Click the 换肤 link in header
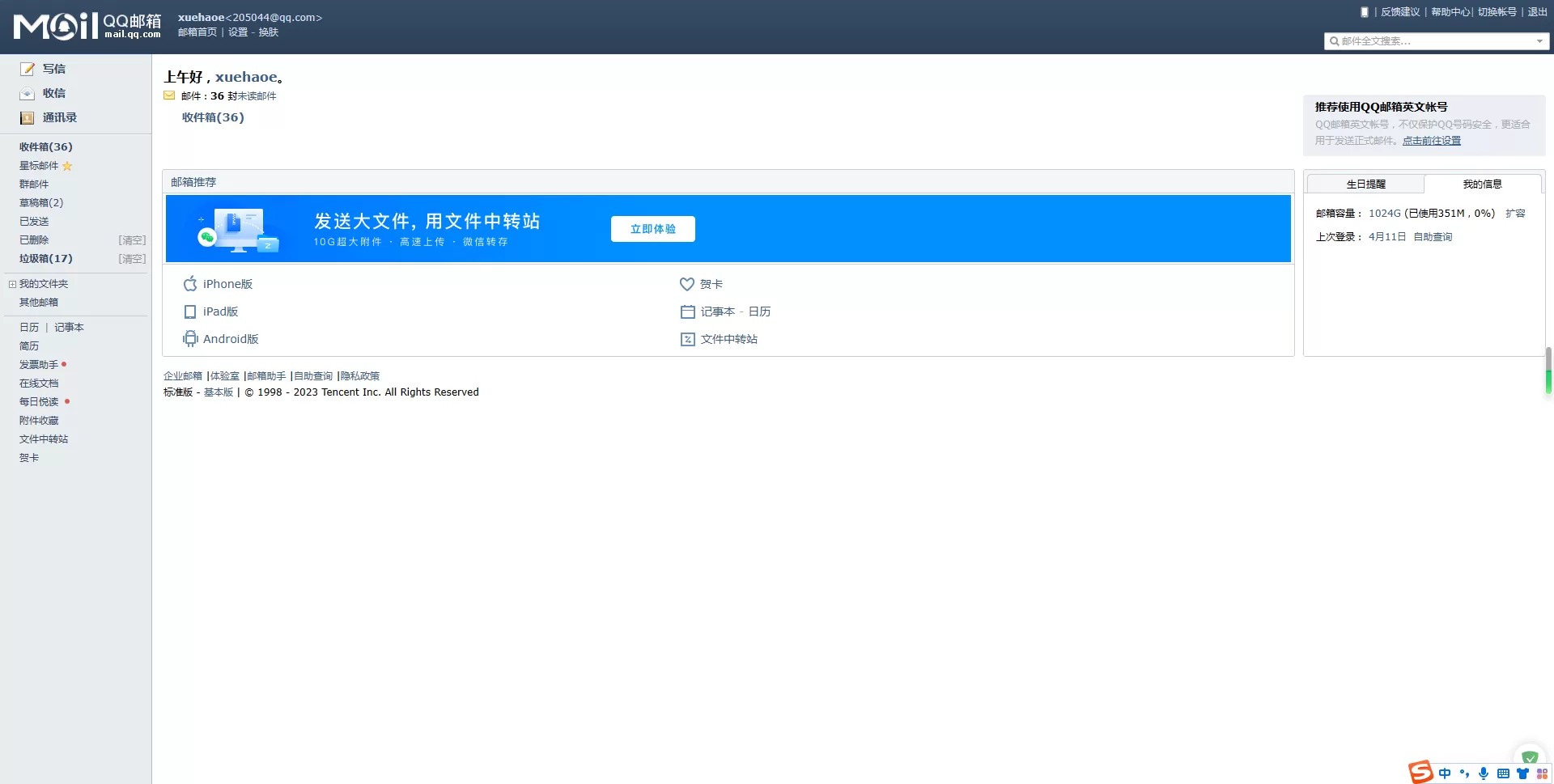This screenshot has height=784, width=1554. (x=269, y=32)
